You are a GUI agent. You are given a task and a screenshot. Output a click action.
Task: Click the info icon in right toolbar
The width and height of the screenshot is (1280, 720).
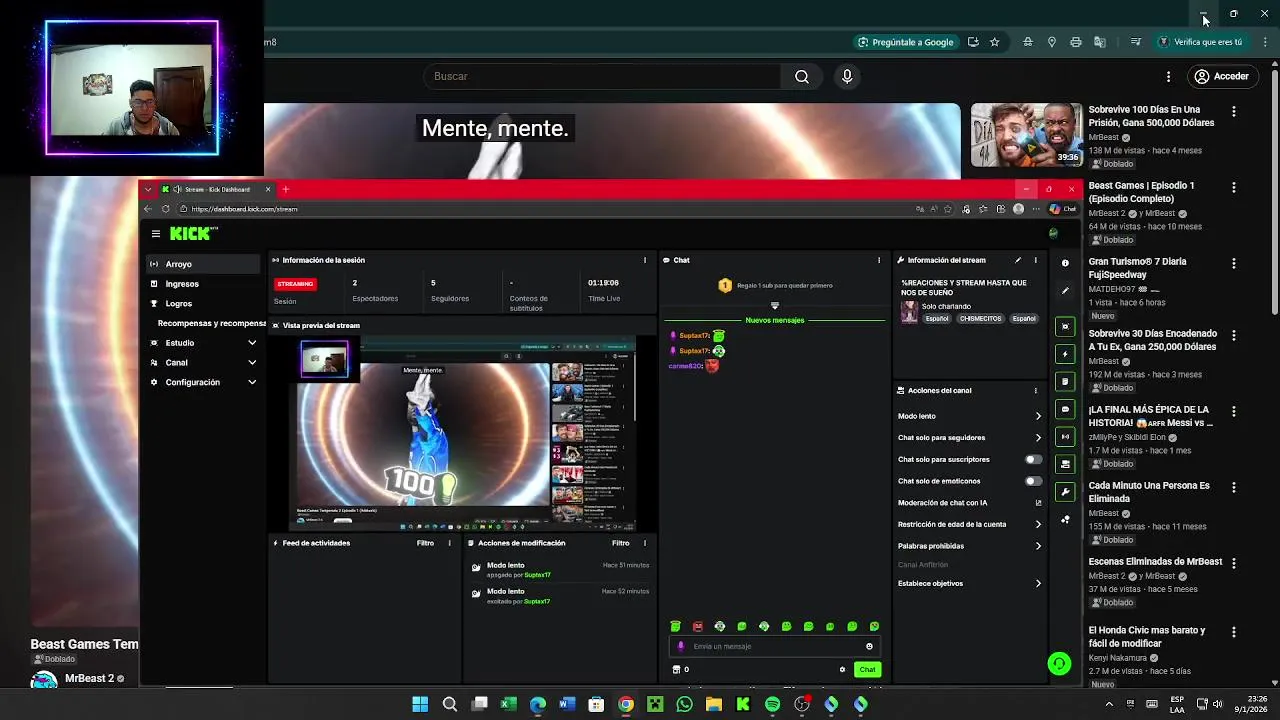pyautogui.click(x=1065, y=263)
